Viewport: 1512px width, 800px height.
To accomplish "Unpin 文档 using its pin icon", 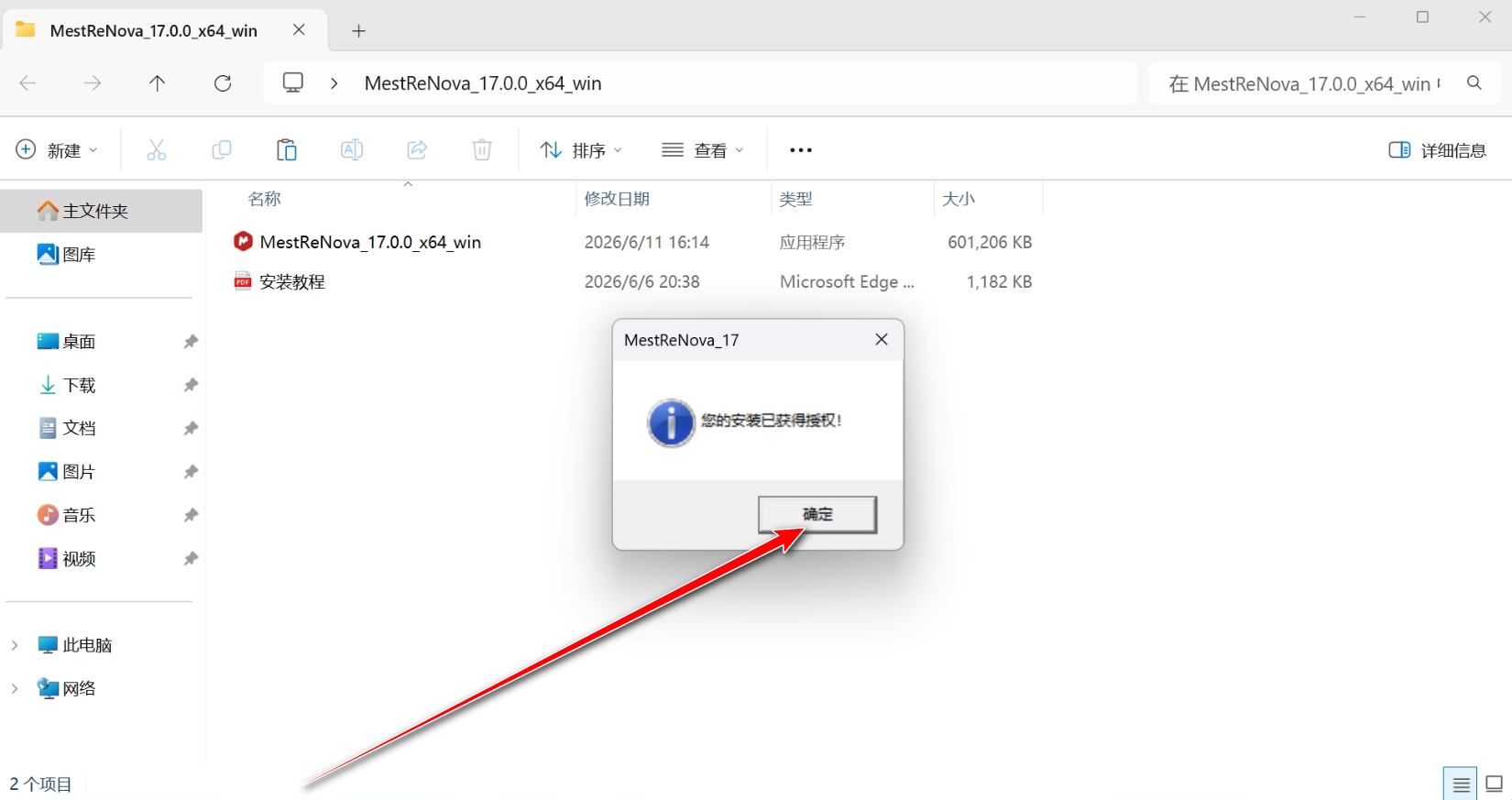I will (x=191, y=428).
